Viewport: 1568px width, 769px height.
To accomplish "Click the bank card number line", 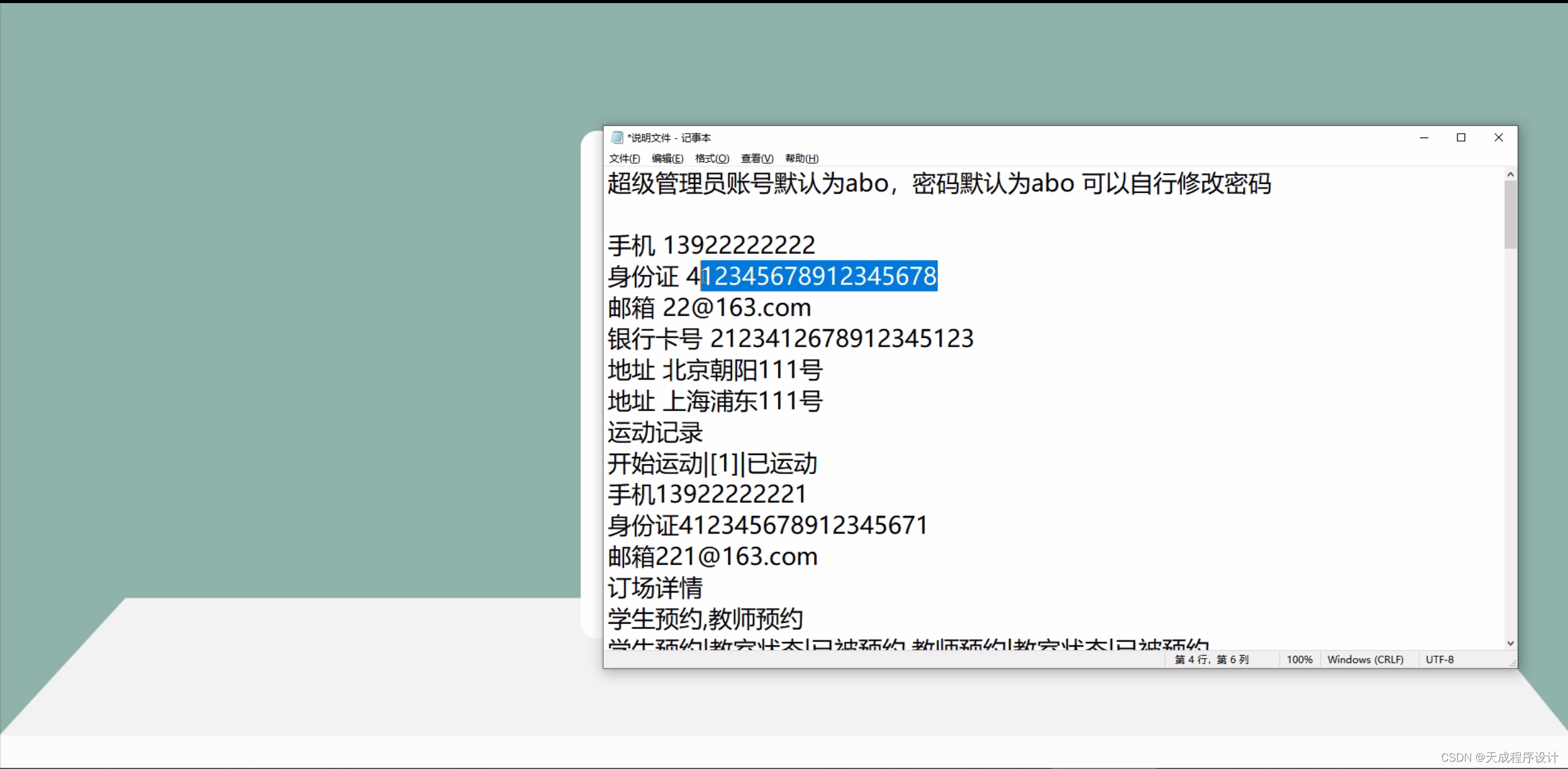I will pyautogui.click(x=791, y=338).
